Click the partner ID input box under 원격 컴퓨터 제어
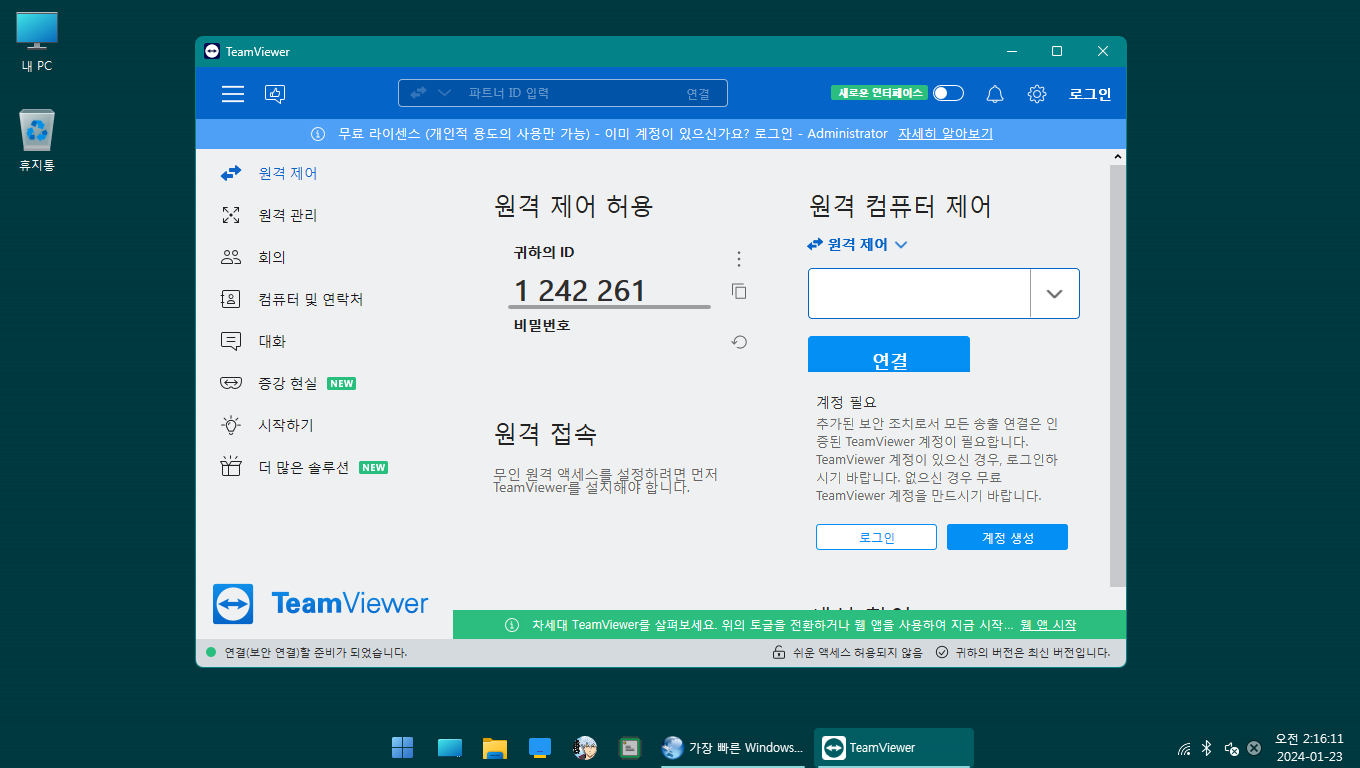The height and width of the screenshot is (768, 1360). pos(919,294)
